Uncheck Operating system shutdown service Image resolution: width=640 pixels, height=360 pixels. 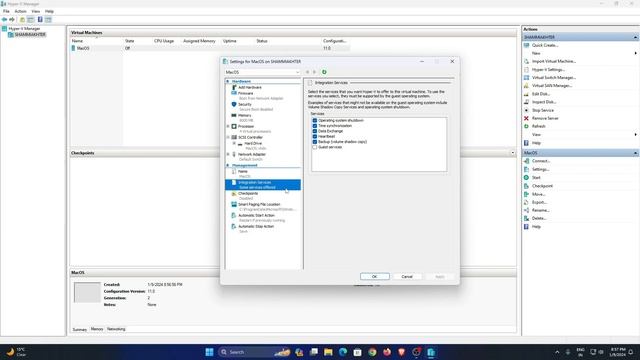[x=315, y=121]
